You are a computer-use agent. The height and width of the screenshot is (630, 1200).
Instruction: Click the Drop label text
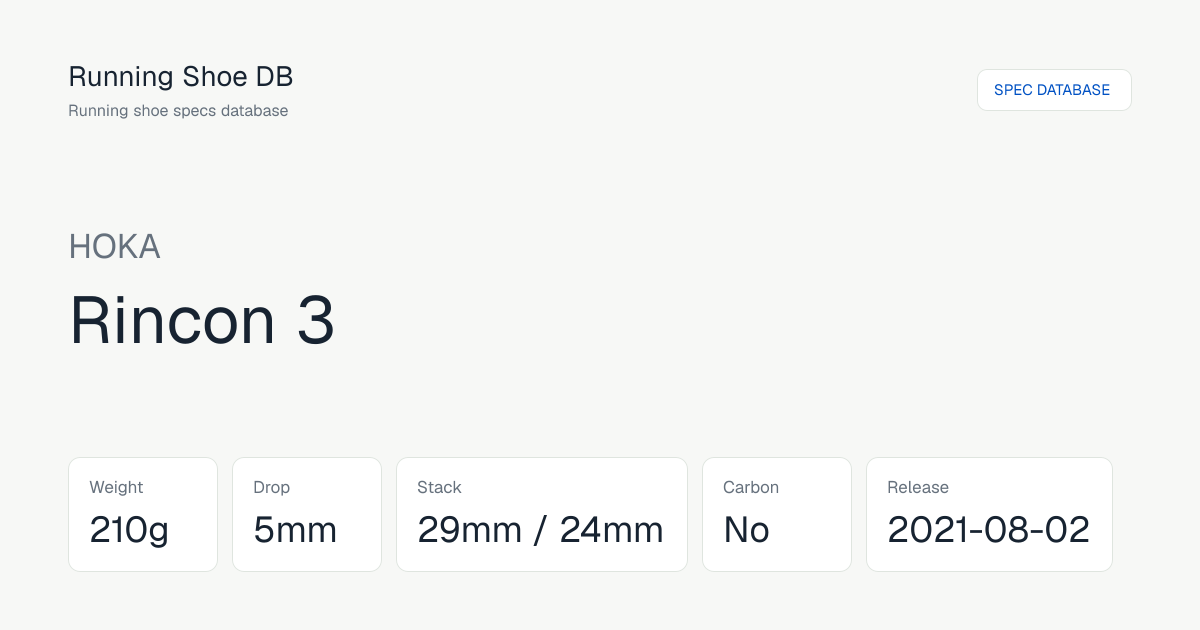point(271,488)
